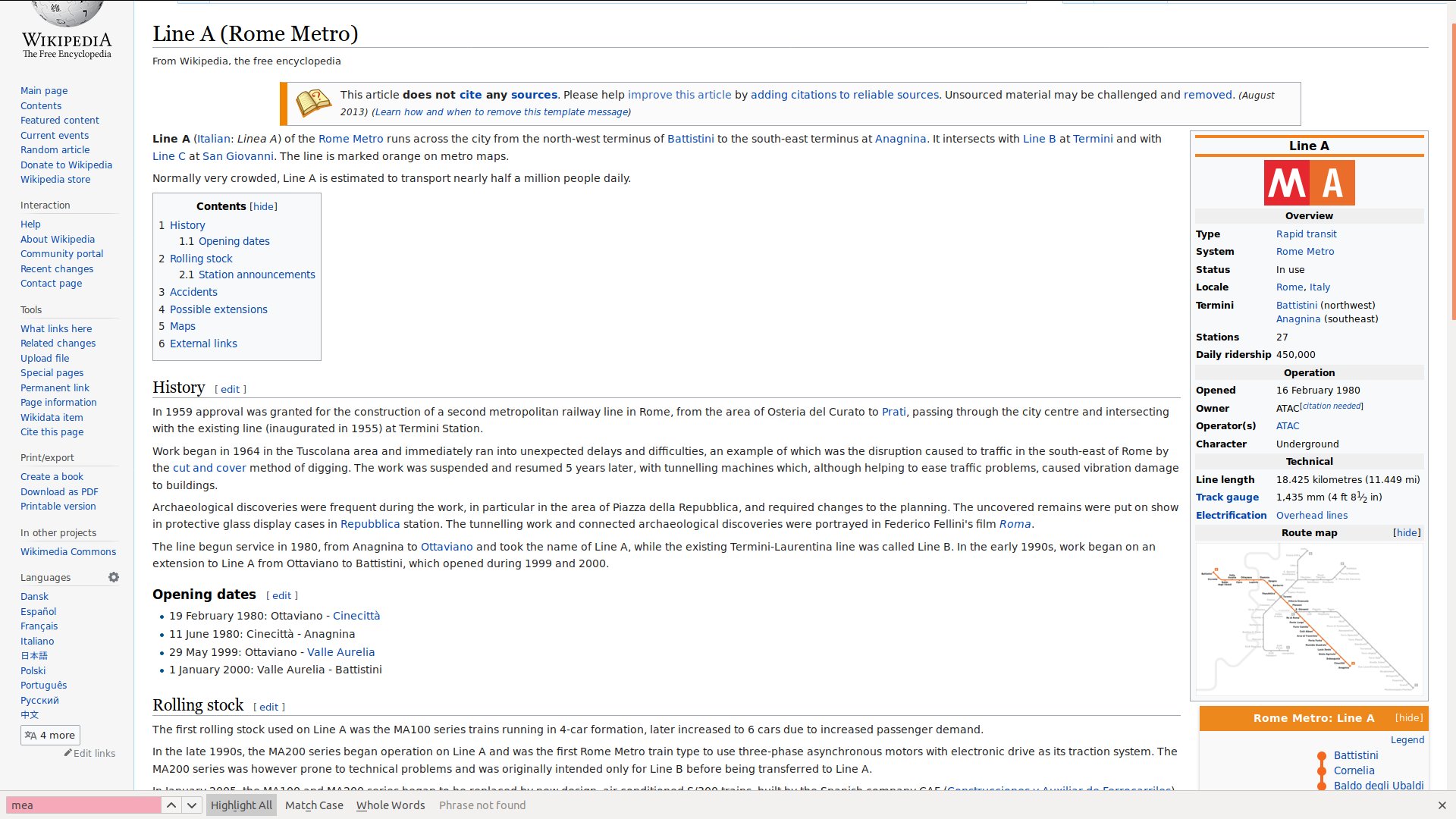Click the Metro Line A logo image

[1309, 183]
